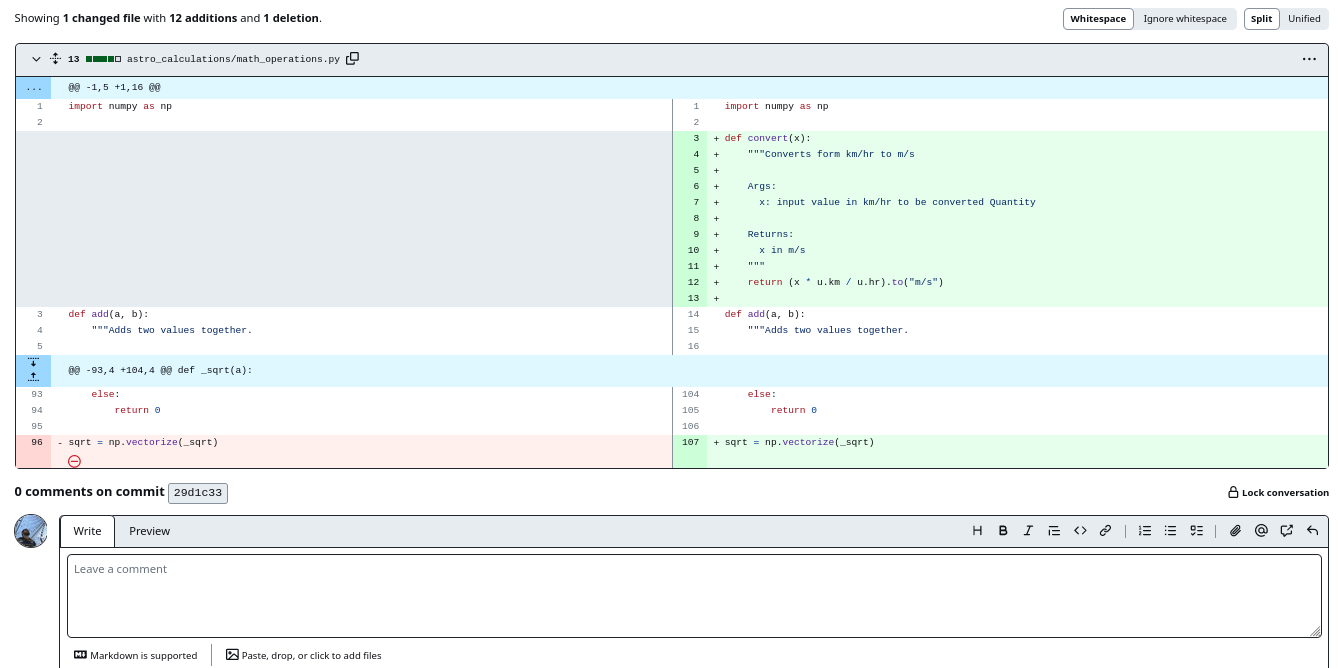Collapse the math_operations.py diff

click(36, 58)
